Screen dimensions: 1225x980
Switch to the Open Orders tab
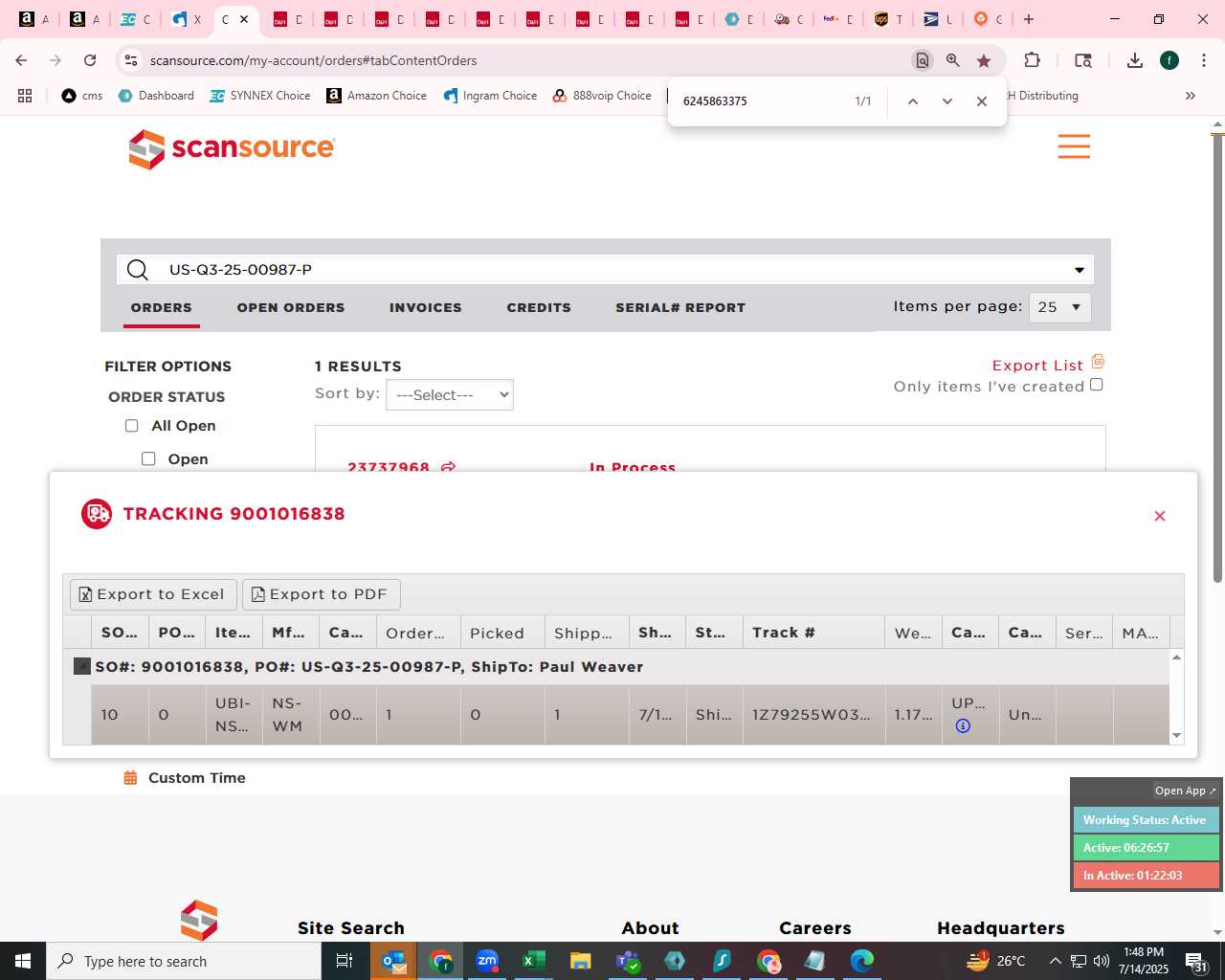[x=291, y=307]
